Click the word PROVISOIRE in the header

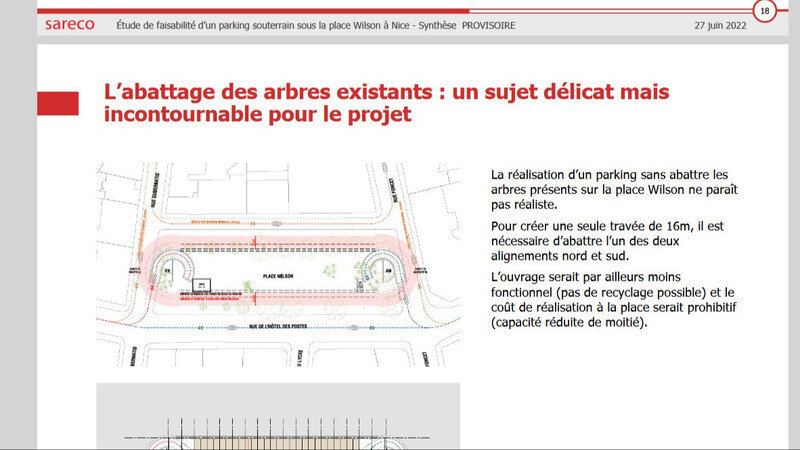tap(489, 24)
